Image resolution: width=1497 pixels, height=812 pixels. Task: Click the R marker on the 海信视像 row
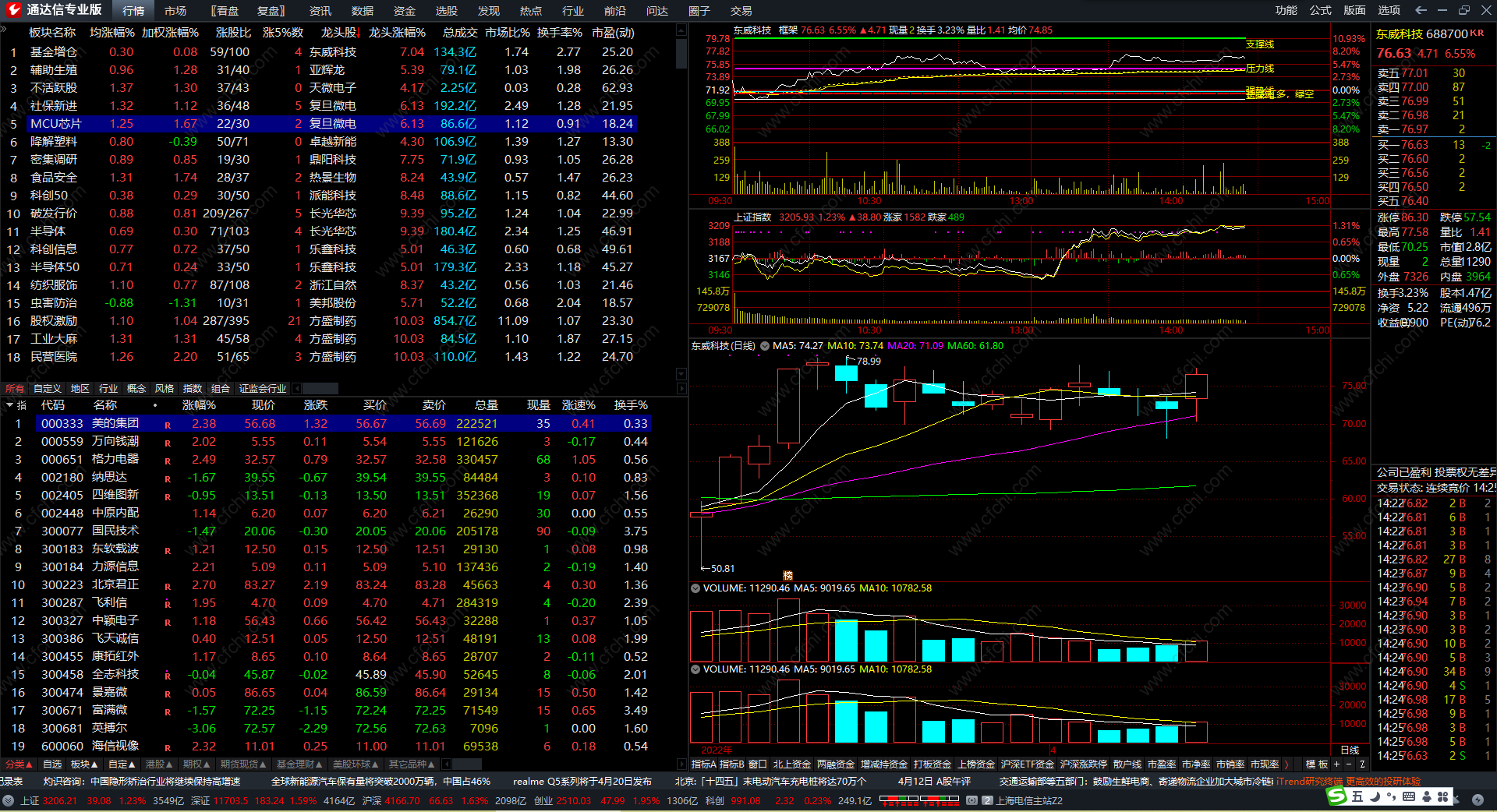pos(168,748)
